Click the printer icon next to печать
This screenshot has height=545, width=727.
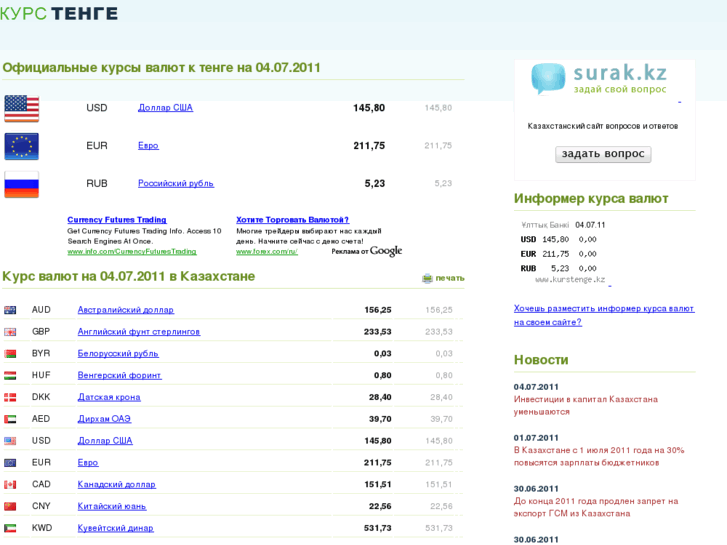[x=427, y=278]
